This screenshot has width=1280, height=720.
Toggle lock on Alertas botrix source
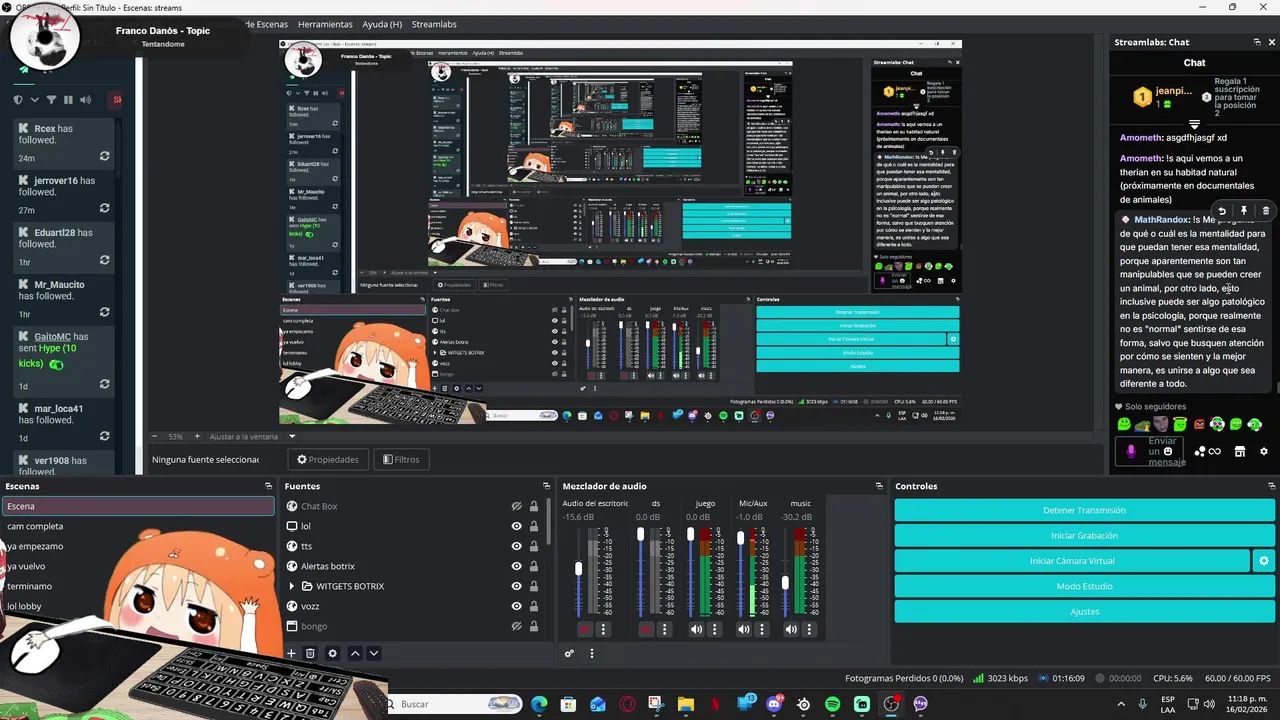(x=534, y=566)
